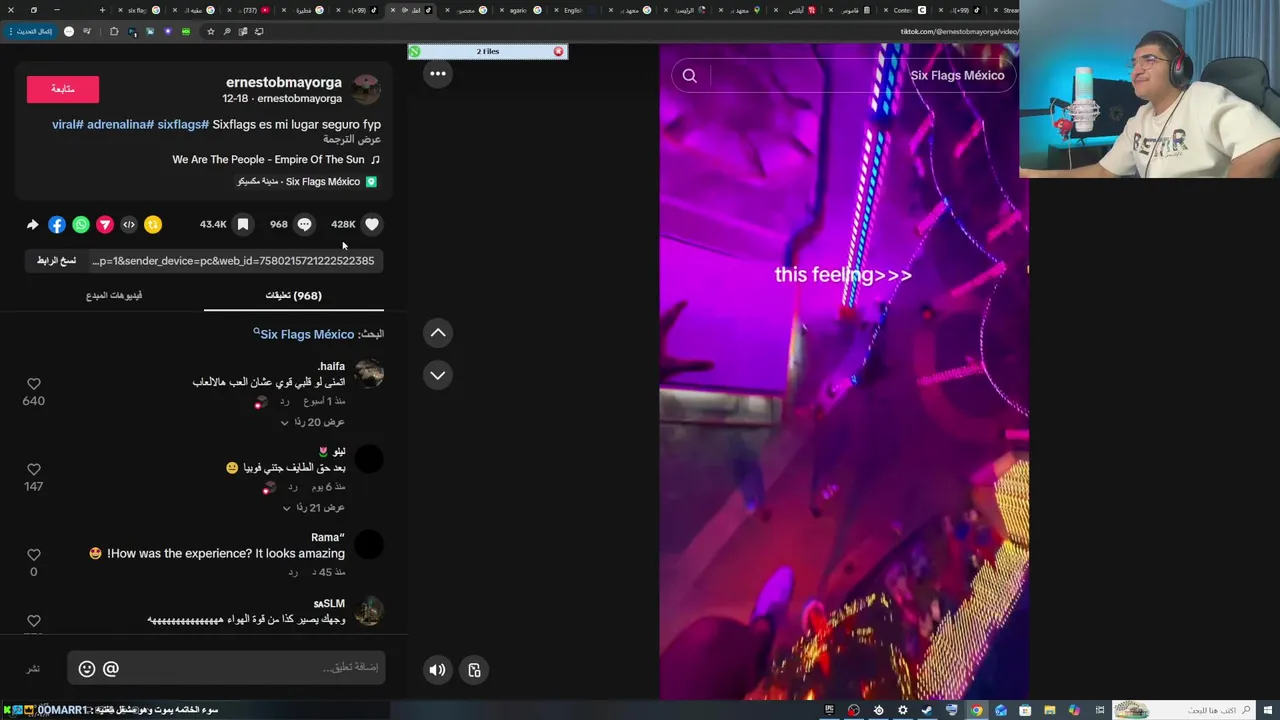The image size is (1280, 720).
Task: Click the tiktok.com address bar URL
Action: pos(958,31)
